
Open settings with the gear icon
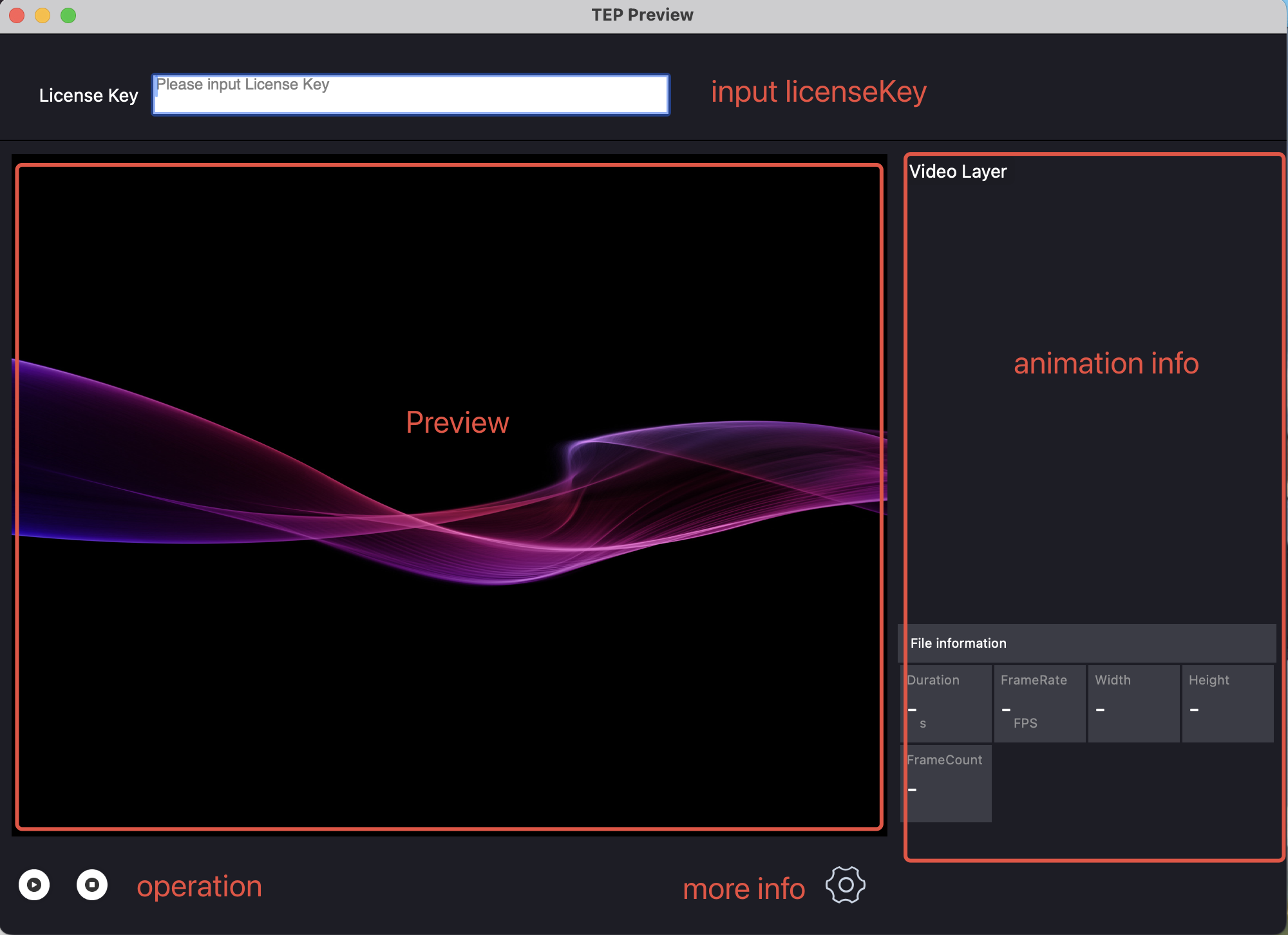[846, 885]
